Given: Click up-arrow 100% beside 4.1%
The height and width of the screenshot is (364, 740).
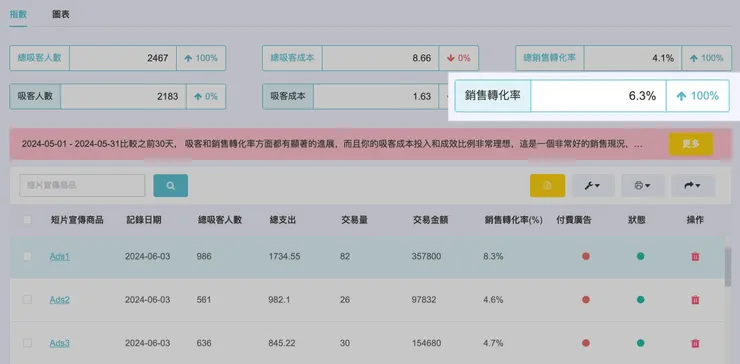Looking at the screenshot, I should [x=706, y=58].
